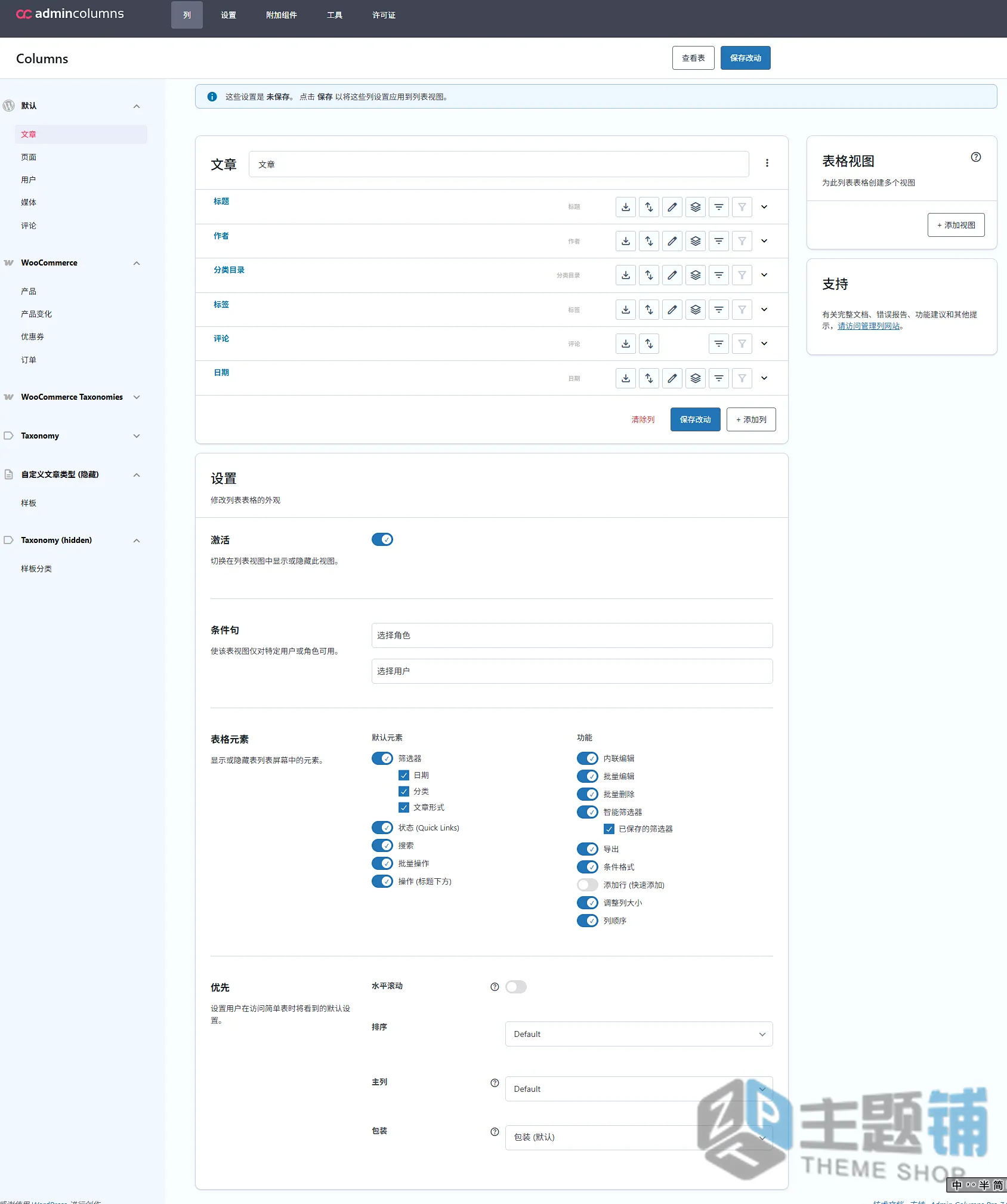Toggle sort arrows icon in 分类目录 row
The image size is (1007, 1204).
[648, 275]
